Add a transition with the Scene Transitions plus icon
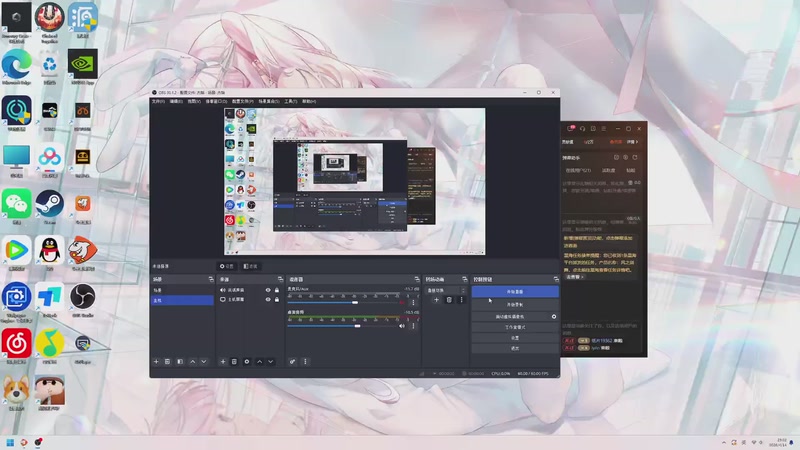Screen dimensions: 800x450 [436, 300]
